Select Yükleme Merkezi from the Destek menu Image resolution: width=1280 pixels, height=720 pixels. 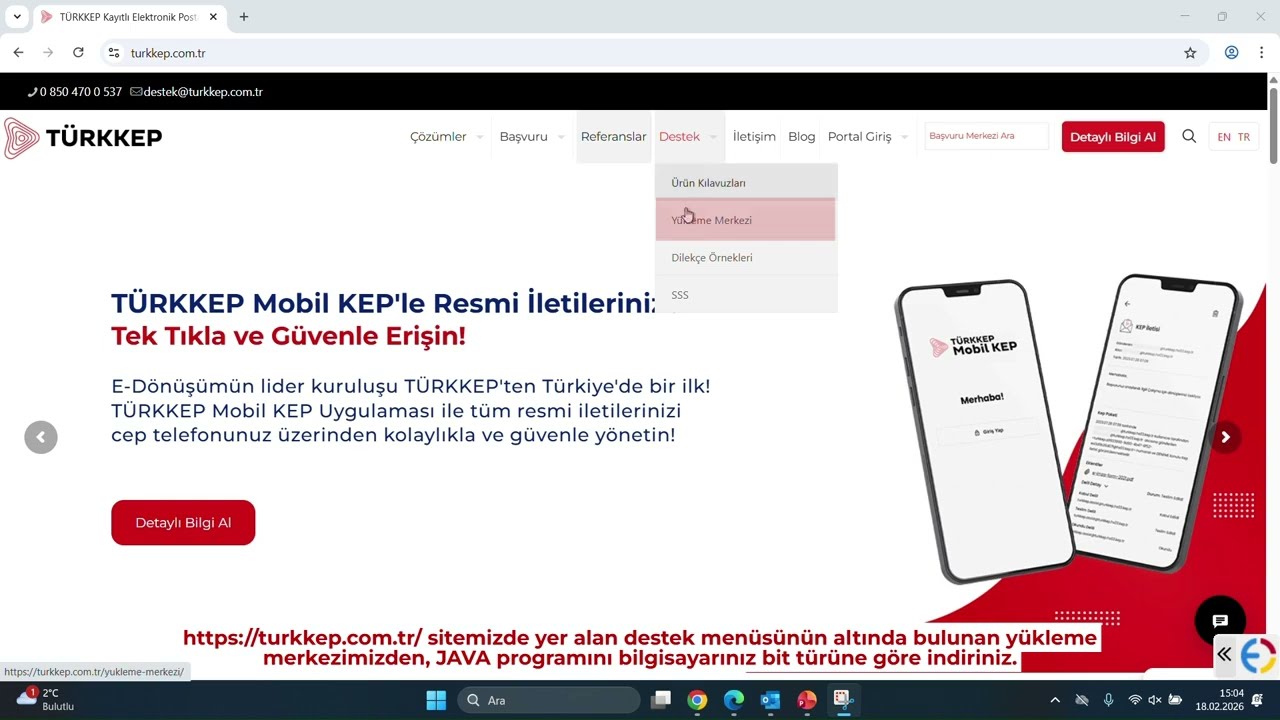pyautogui.click(x=745, y=220)
